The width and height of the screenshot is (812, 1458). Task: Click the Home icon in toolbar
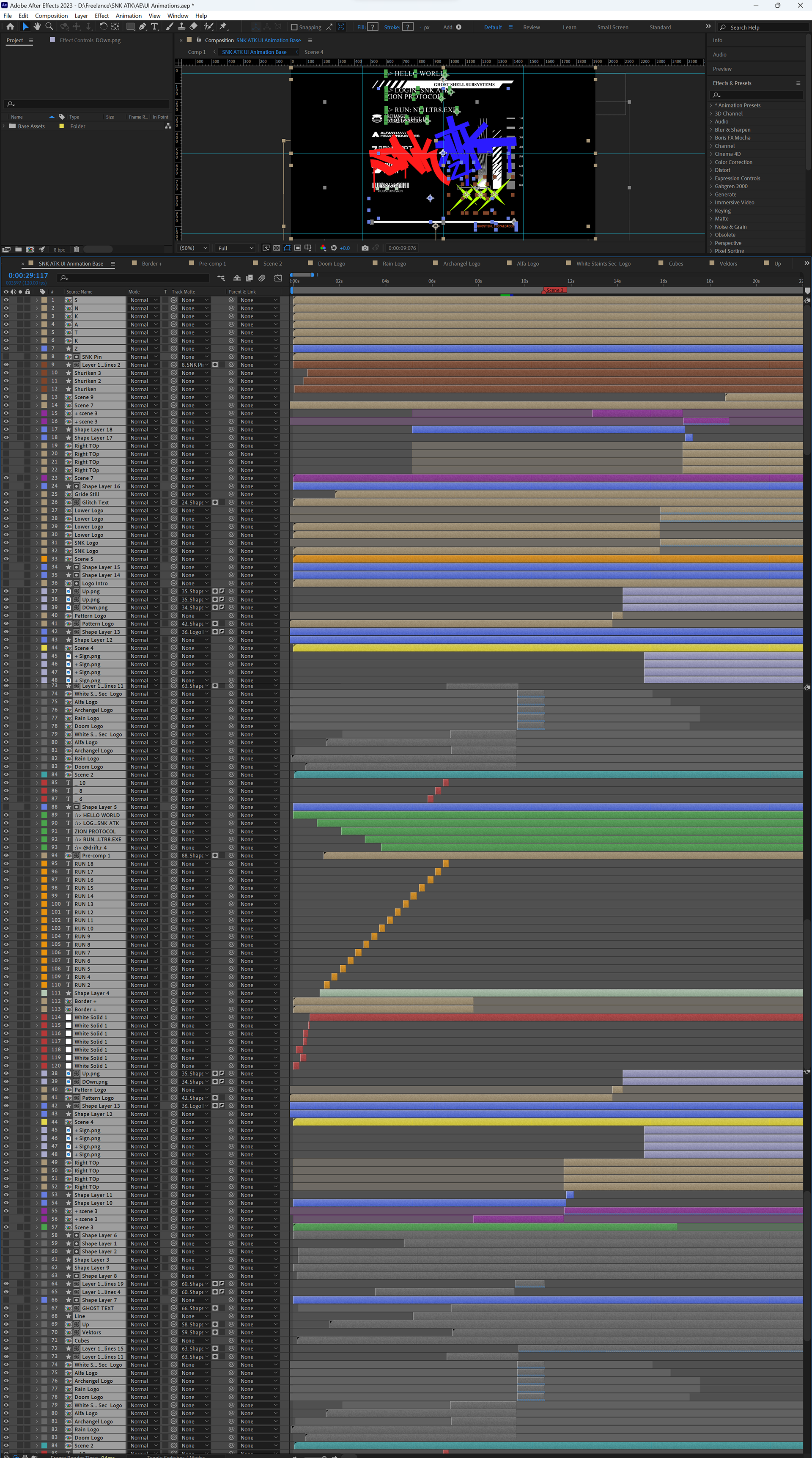point(10,27)
